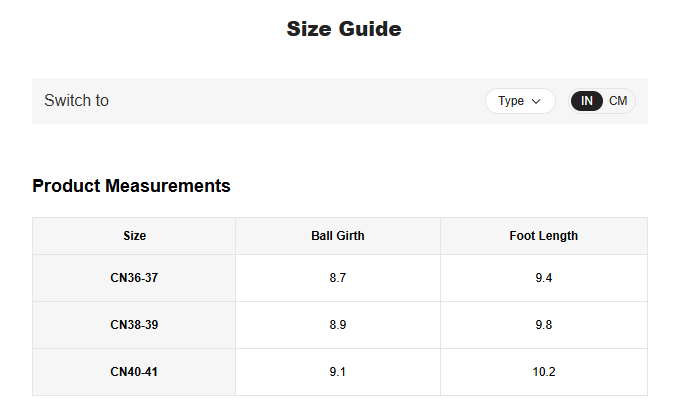Click the Switch to label
Viewport: 676px width, 405px height.
click(x=77, y=101)
